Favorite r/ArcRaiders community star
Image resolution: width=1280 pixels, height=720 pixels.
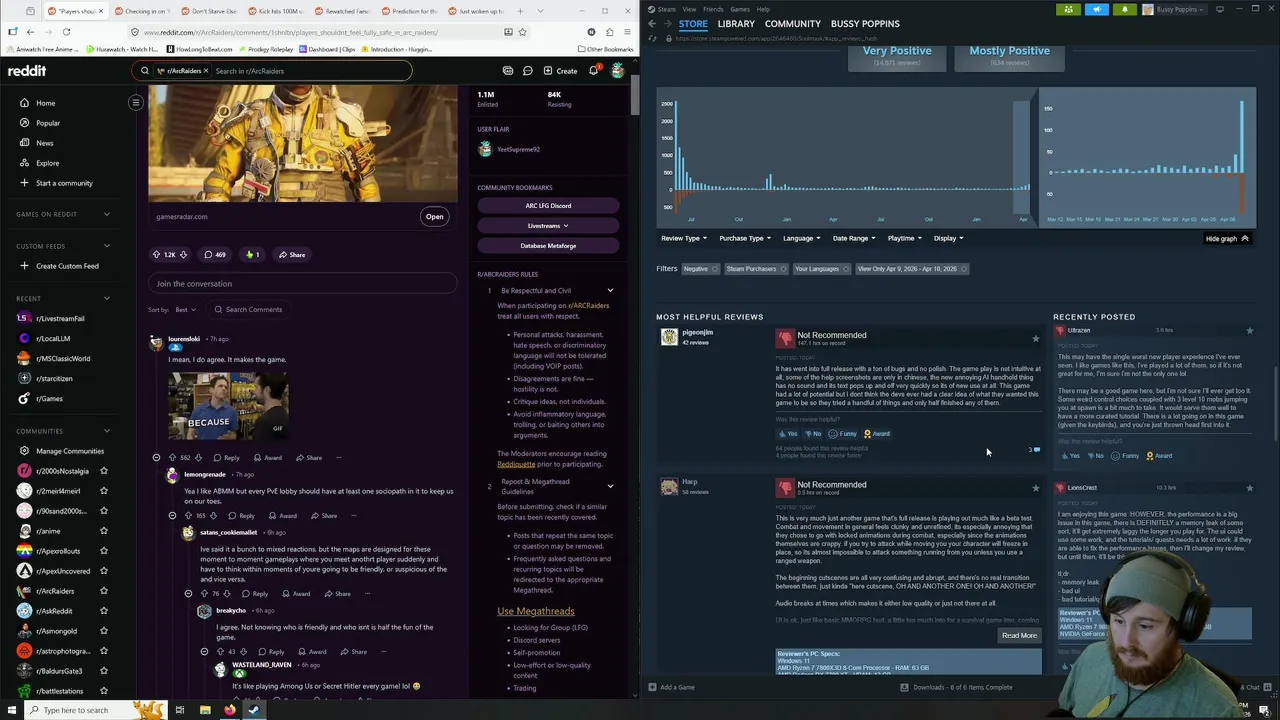pos(103,591)
